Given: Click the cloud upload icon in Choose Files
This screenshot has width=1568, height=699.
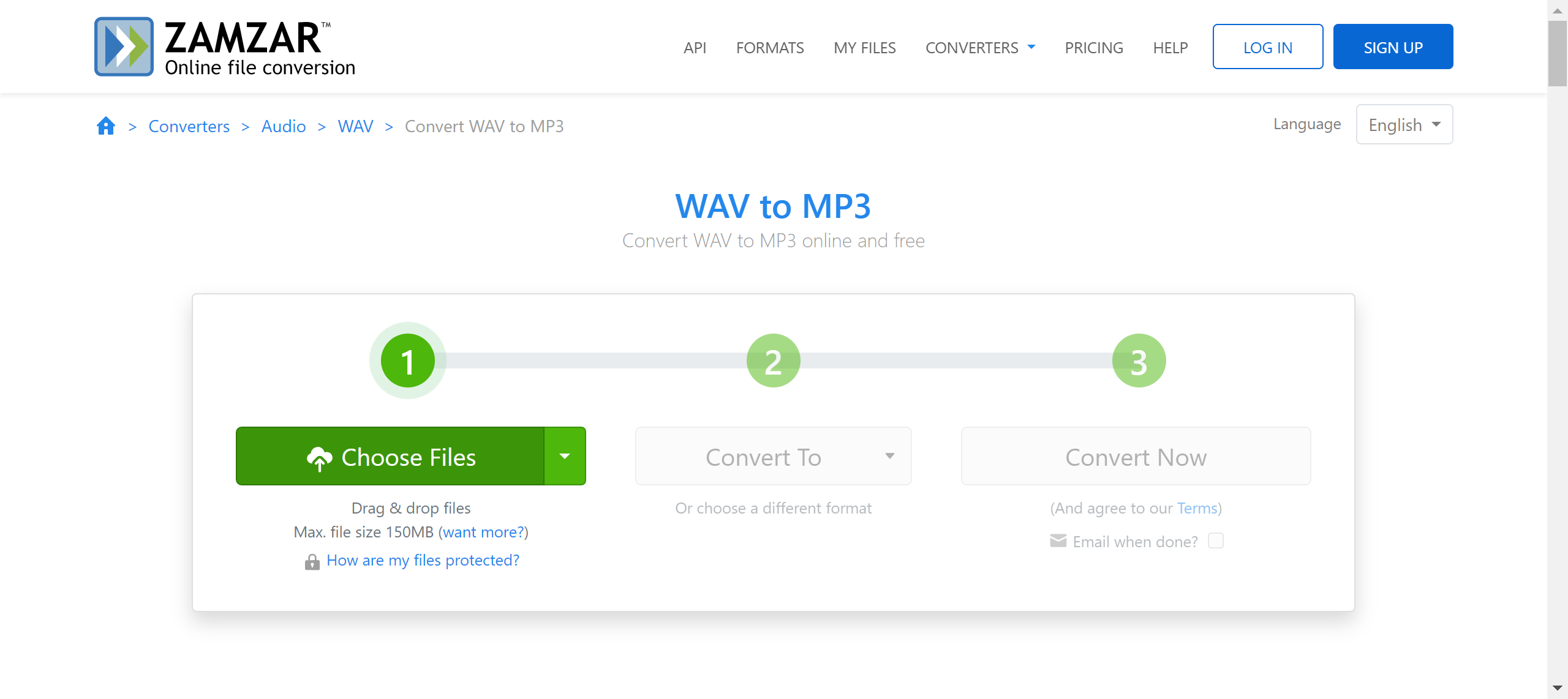Looking at the screenshot, I should [319, 458].
